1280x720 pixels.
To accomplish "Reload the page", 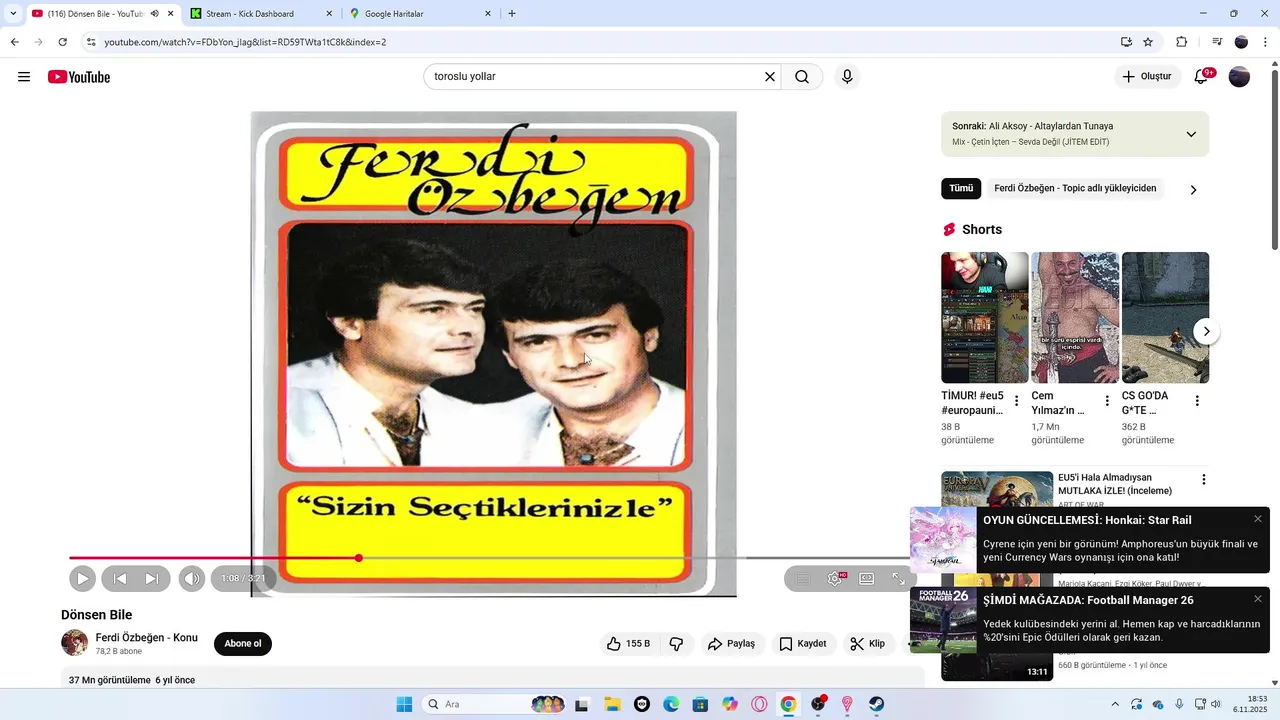I will [62, 42].
